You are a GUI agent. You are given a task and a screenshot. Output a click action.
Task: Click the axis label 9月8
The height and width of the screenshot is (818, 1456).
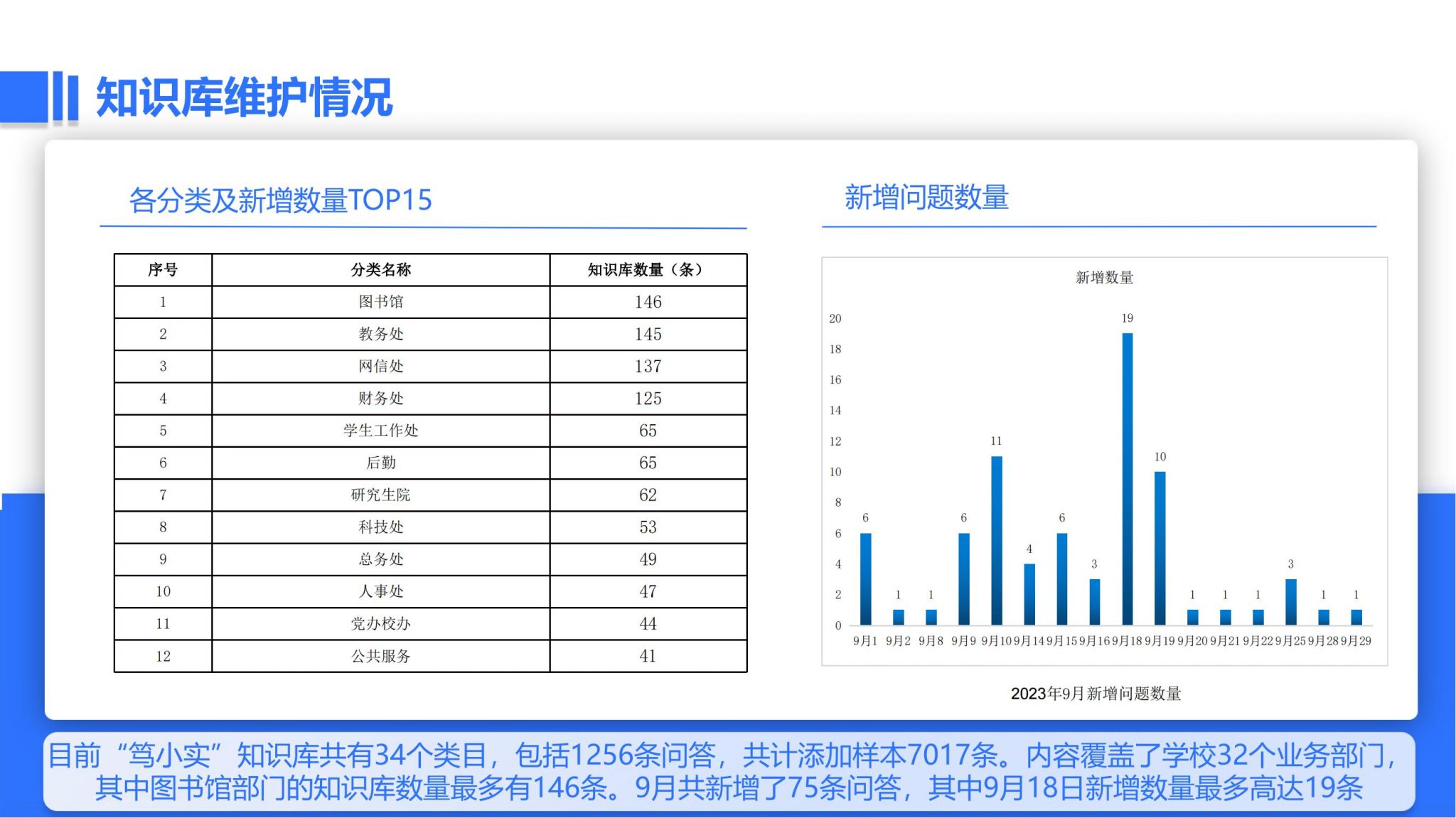click(931, 641)
